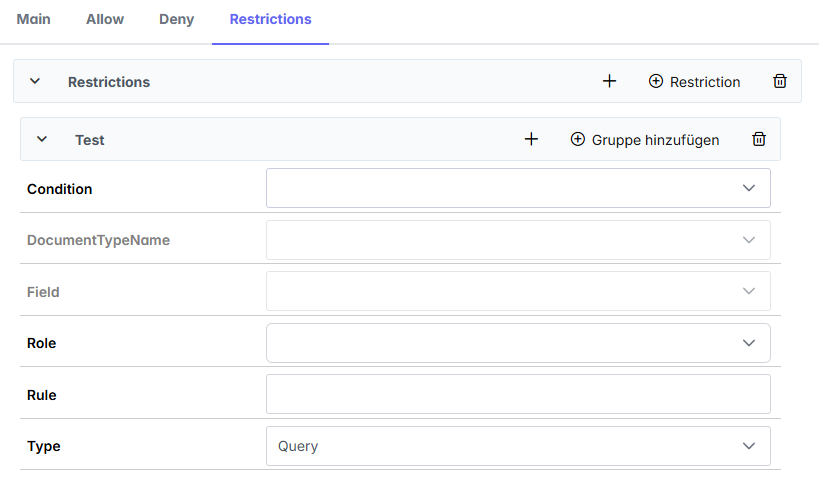This screenshot has width=819, height=483.
Task: Open the Condition dropdown
Action: [518, 188]
